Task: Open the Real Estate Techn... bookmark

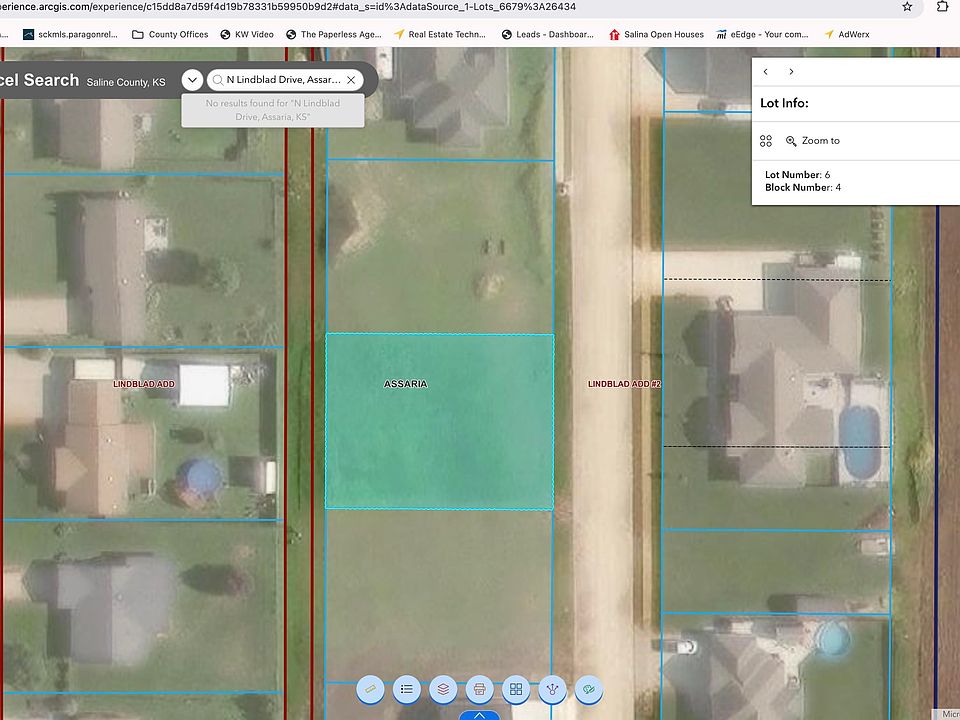Action: (x=440, y=34)
